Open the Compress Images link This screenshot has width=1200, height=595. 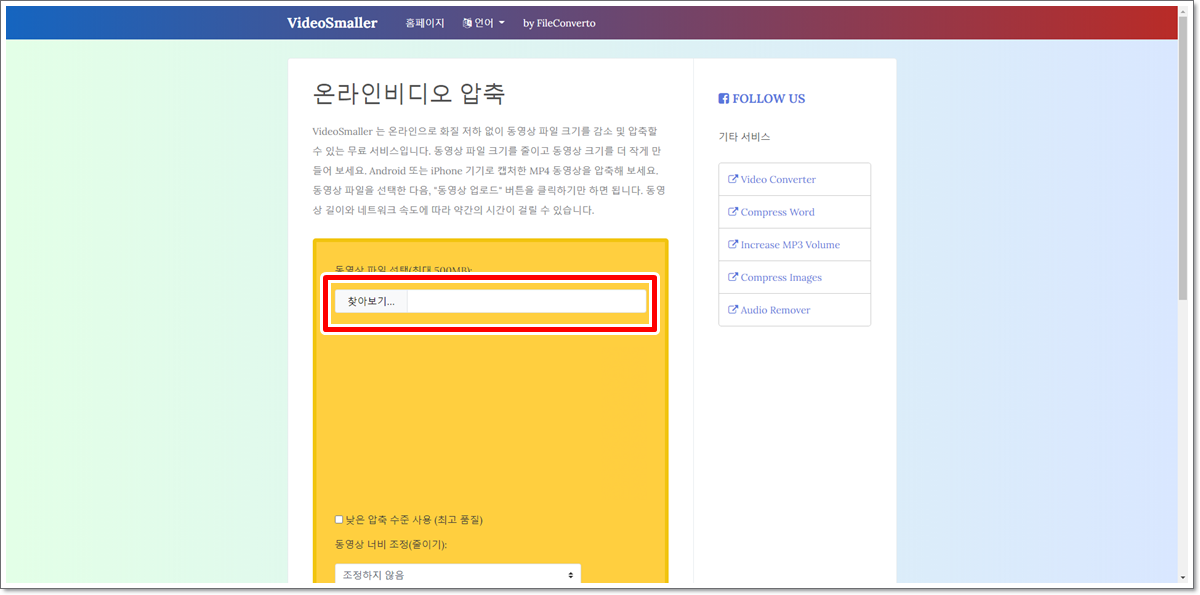tap(781, 277)
